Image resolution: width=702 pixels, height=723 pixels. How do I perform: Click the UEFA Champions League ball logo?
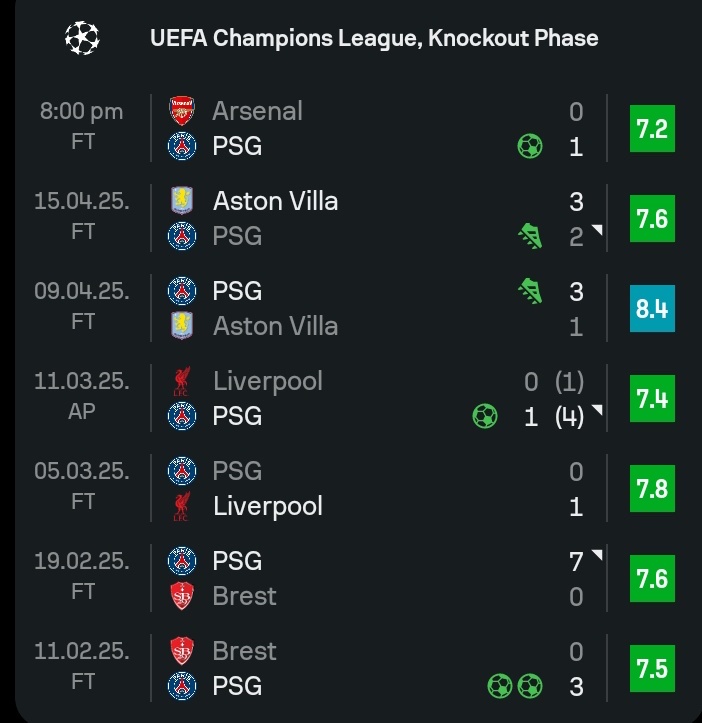[x=82, y=38]
